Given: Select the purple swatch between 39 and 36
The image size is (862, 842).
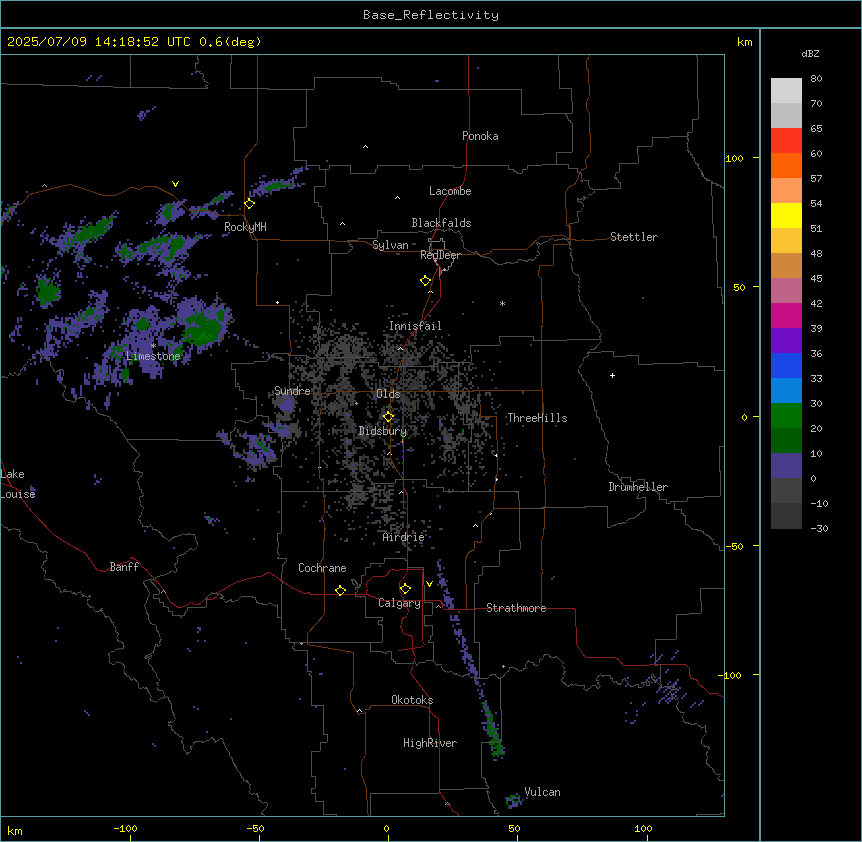Looking at the screenshot, I should tap(786, 341).
